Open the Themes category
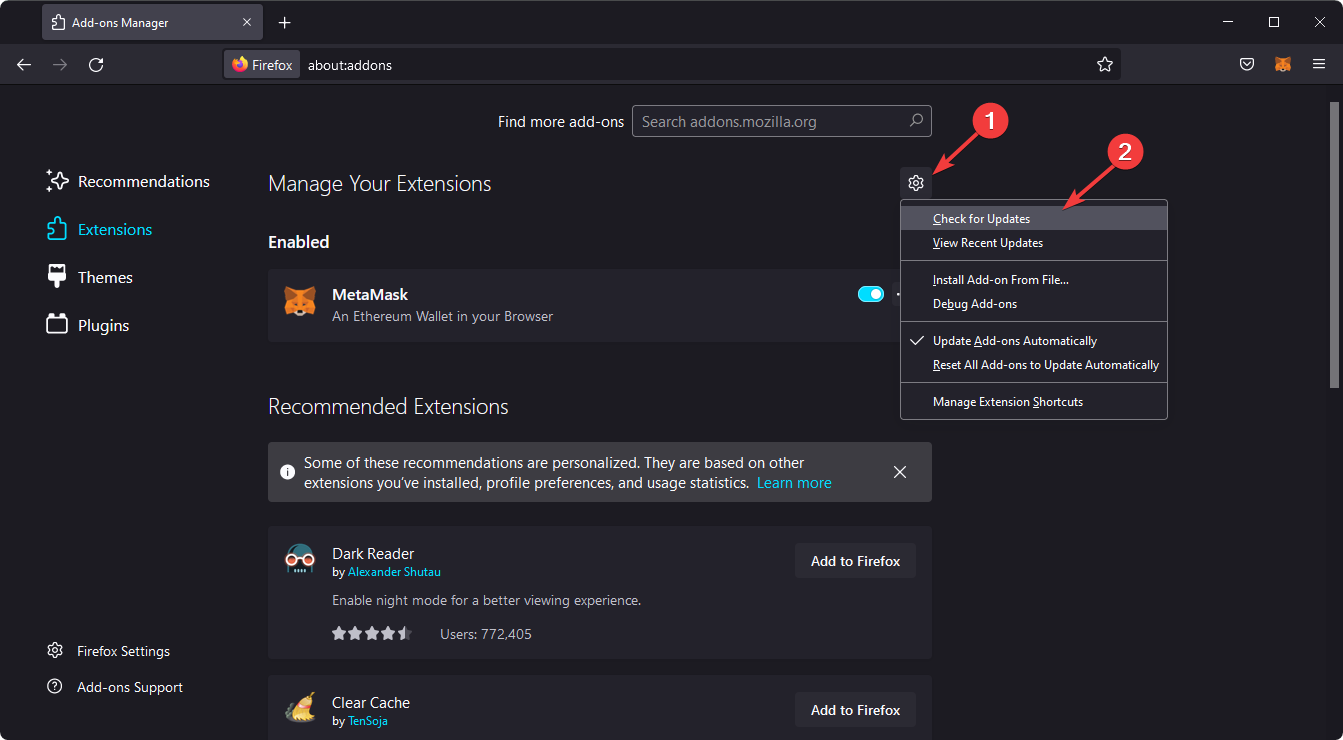The height and width of the screenshot is (740, 1343). (90, 277)
